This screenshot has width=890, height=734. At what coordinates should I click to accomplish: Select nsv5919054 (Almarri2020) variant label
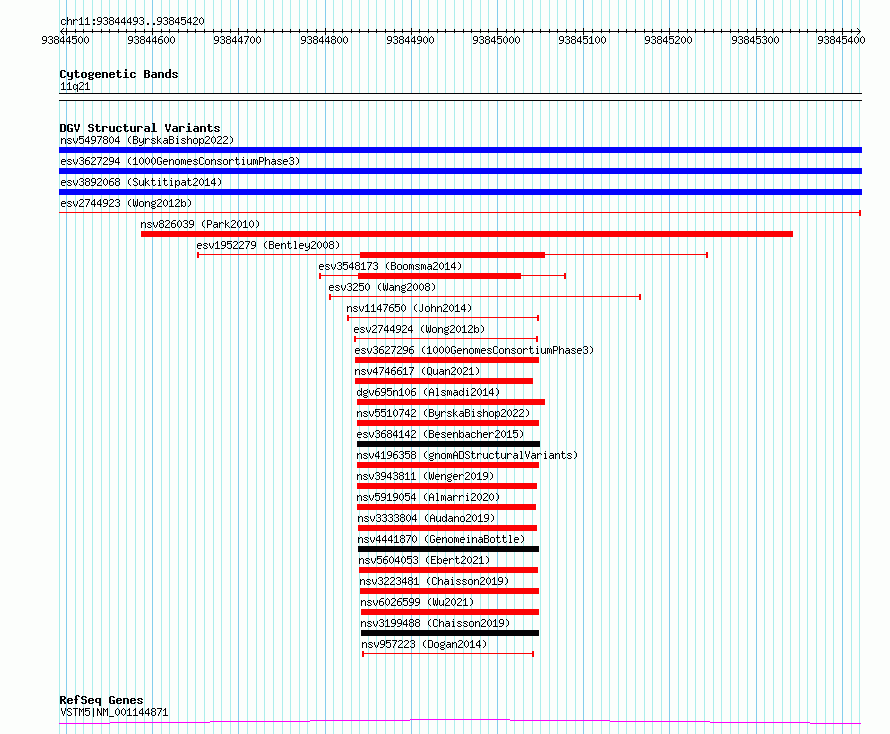pos(428,497)
